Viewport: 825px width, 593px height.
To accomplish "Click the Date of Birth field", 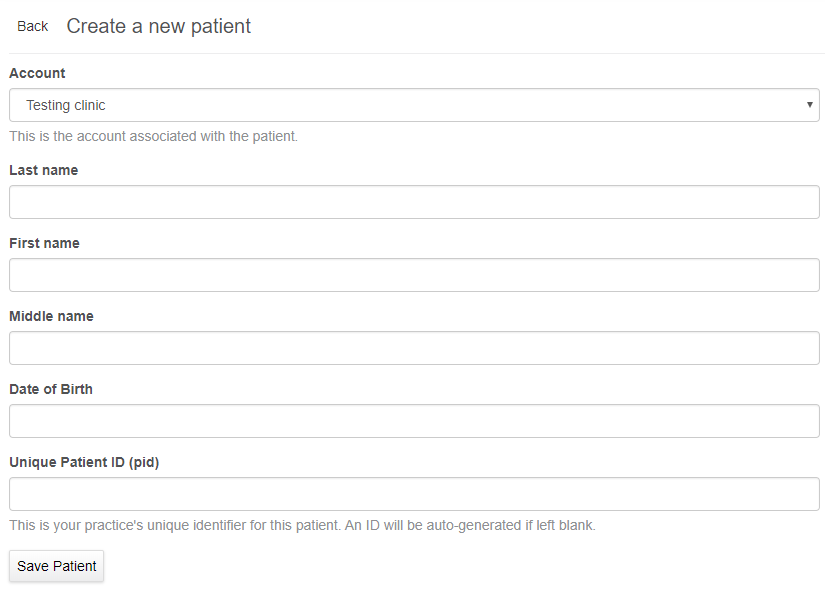I will point(414,421).
